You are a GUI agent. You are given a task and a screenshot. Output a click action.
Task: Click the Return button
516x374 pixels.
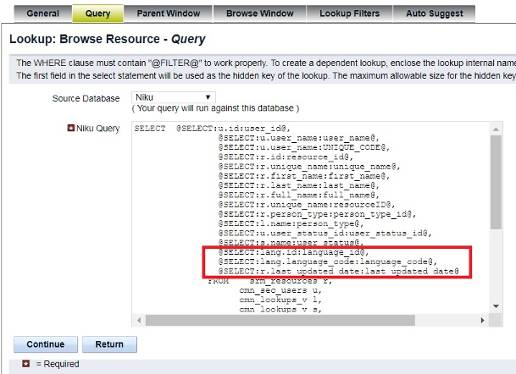point(109,344)
